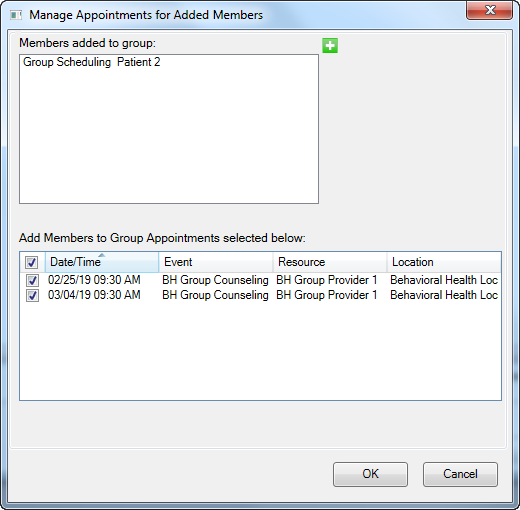The image size is (520, 510).
Task: Click Behavioral Health Loc in first row
Action: [444, 280]
